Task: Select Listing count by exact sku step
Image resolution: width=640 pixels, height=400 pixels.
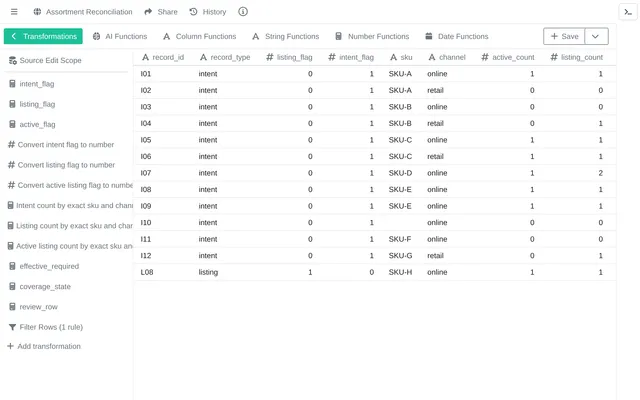Action: click(x=70, y=226)
